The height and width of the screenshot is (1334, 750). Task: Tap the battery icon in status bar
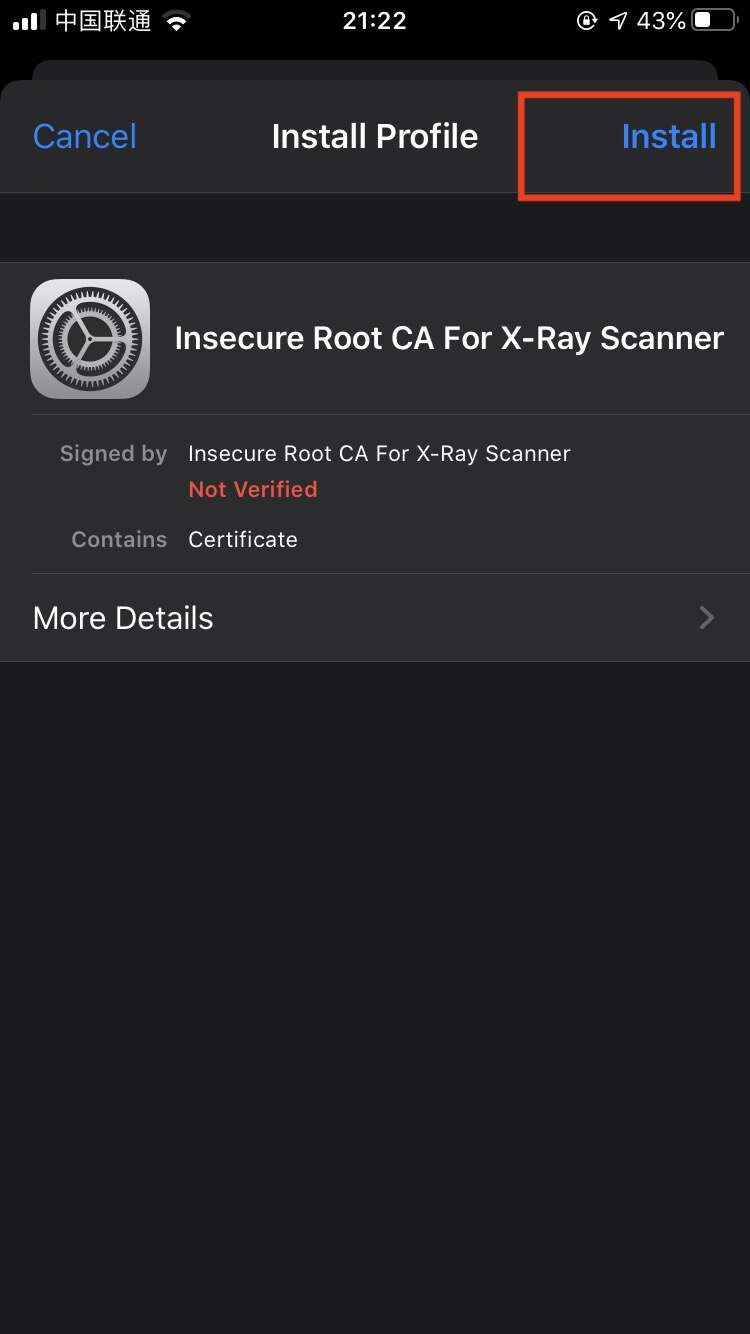point(714,21)
